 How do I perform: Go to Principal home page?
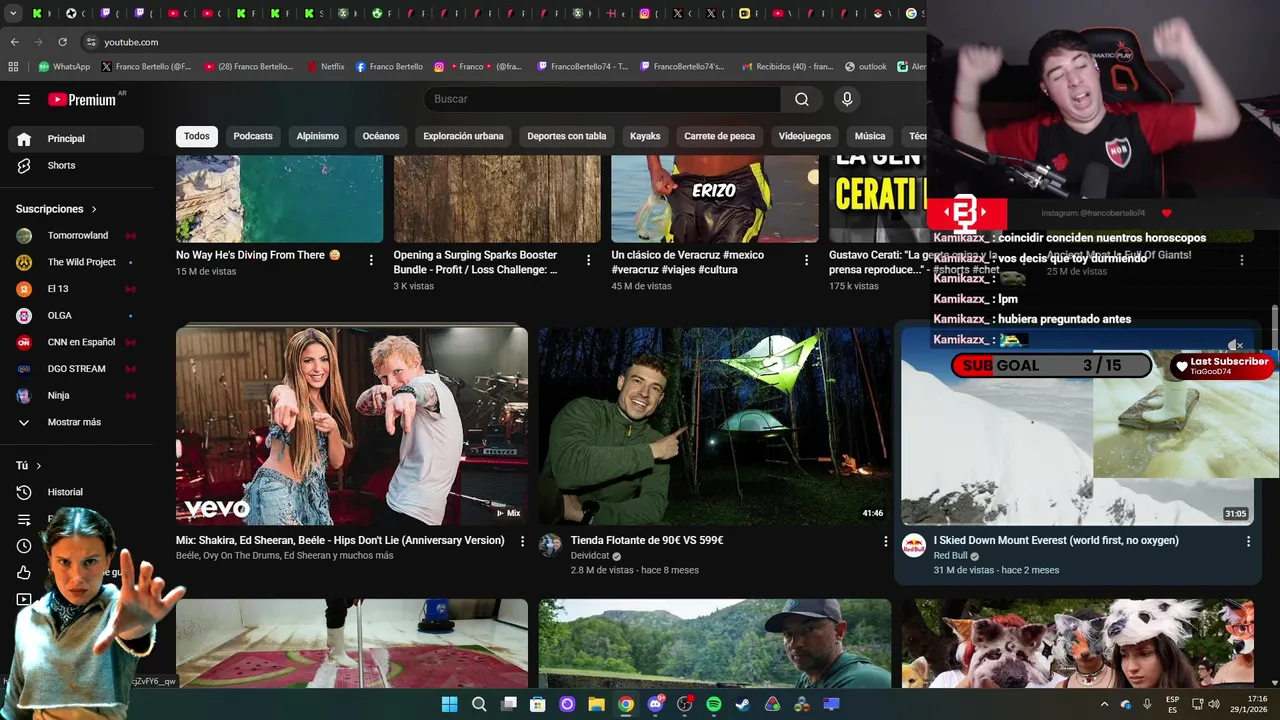(x=76, y=139)
